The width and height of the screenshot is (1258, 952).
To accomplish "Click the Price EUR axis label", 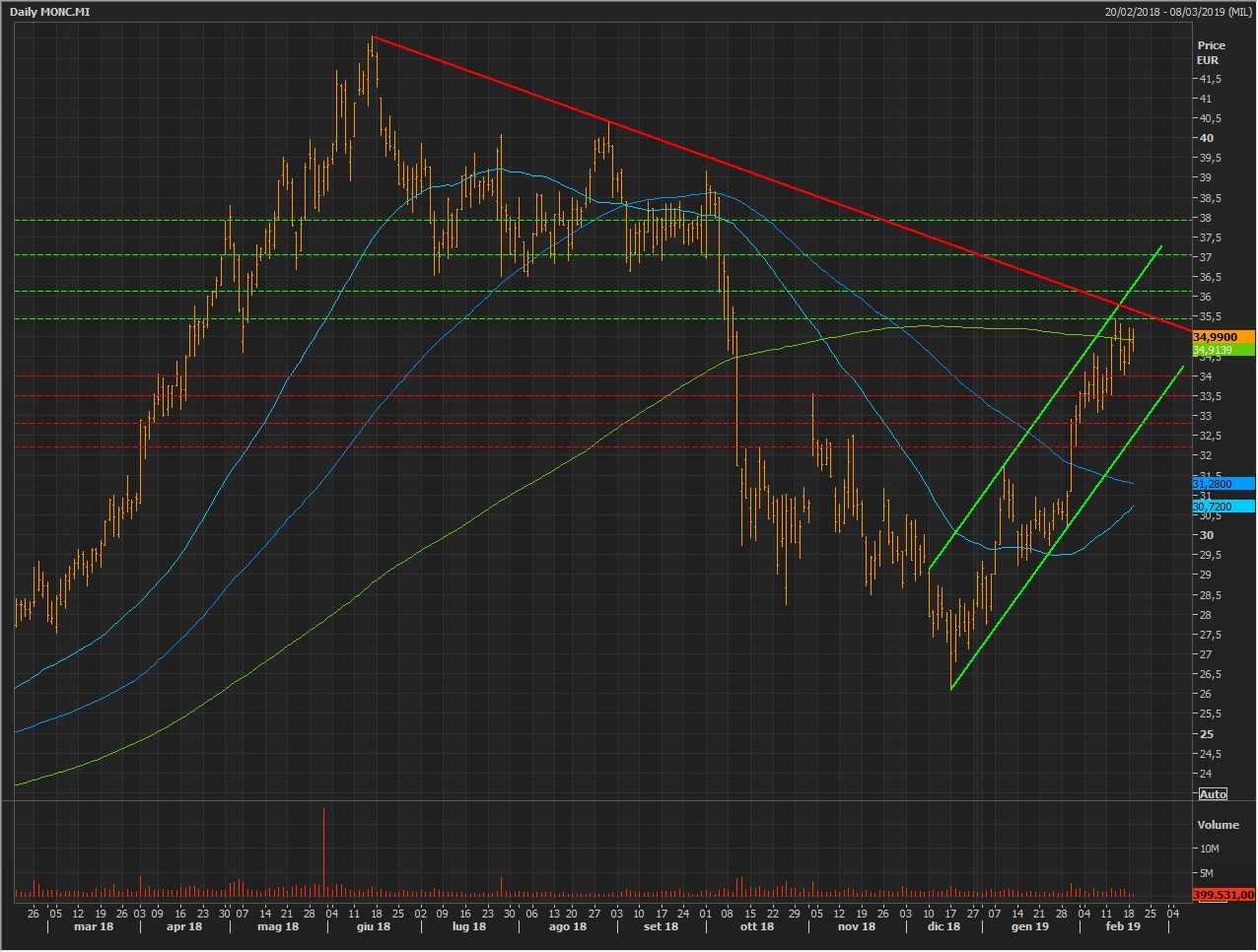I will [x=1211, y=52].
